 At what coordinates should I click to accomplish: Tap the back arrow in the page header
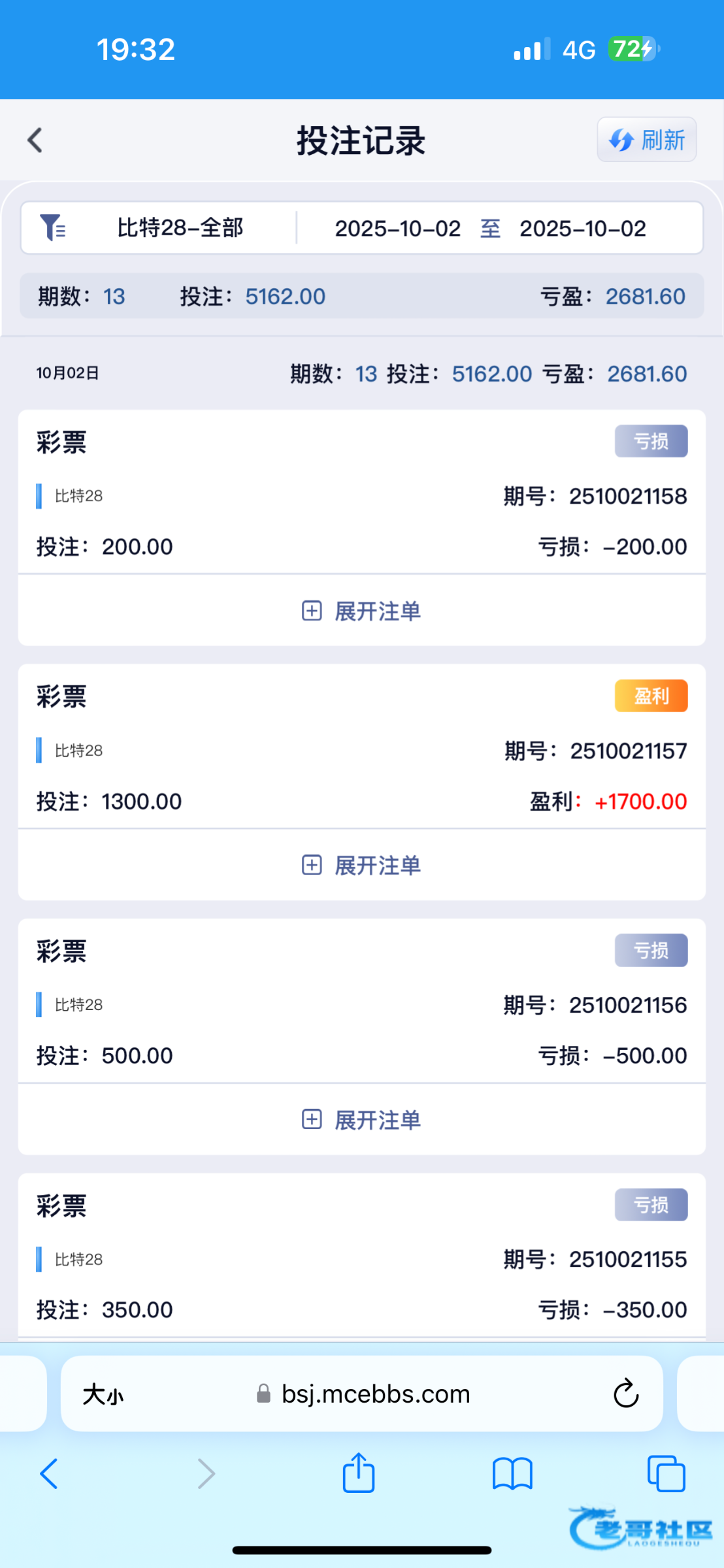pyautogui.click(x=35, y=140)
